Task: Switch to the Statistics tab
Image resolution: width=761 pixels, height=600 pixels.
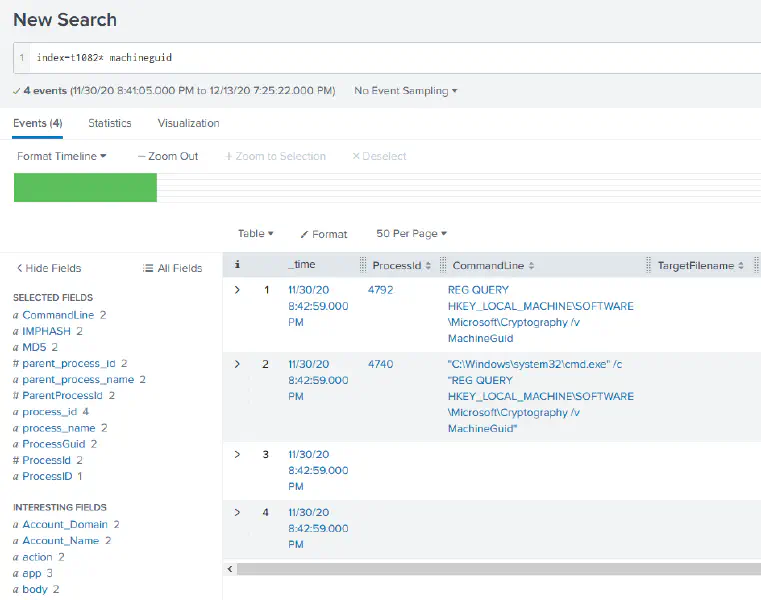Action: point(109,123)
